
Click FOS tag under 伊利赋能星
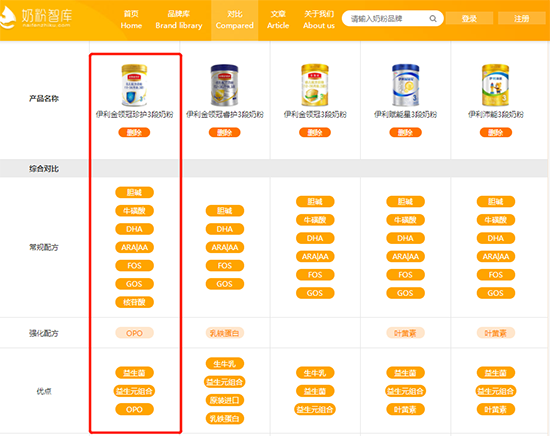405,275
